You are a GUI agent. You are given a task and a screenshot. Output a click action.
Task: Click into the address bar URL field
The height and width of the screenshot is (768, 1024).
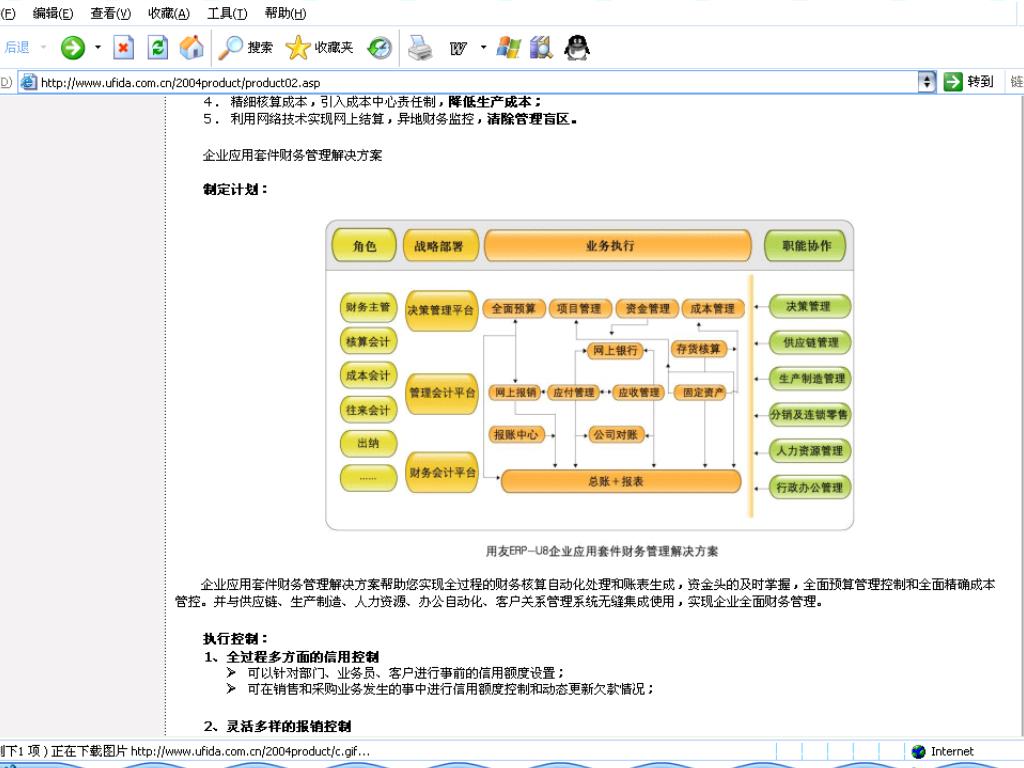coord(478,82)
